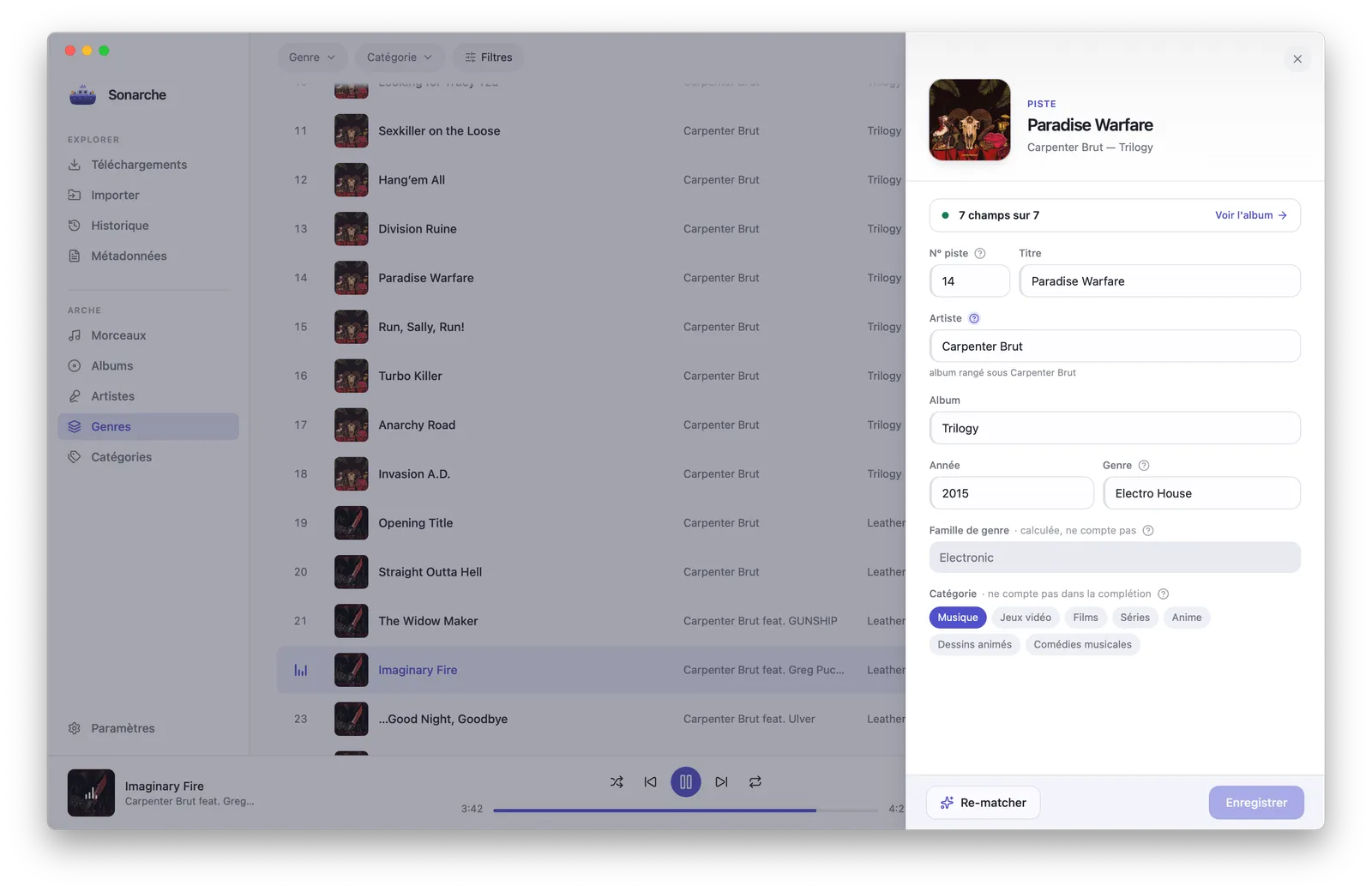Select the Run, Sally, Run! track
The width and height of the screenshot is (1372, 892).
[591, 328]
